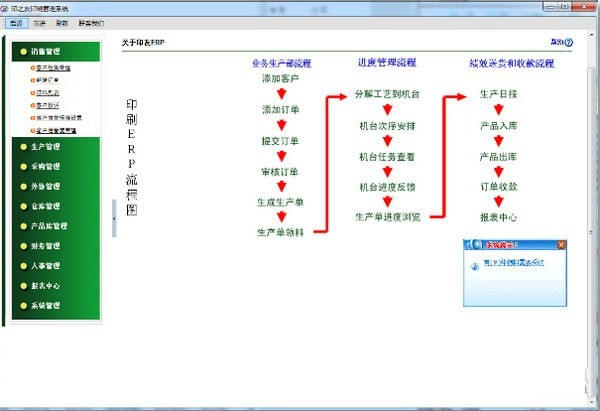Expand the 系统管理 sidebar section
Image resolution: width=600 pixels, height=411 pixels.
pos(56,306)
